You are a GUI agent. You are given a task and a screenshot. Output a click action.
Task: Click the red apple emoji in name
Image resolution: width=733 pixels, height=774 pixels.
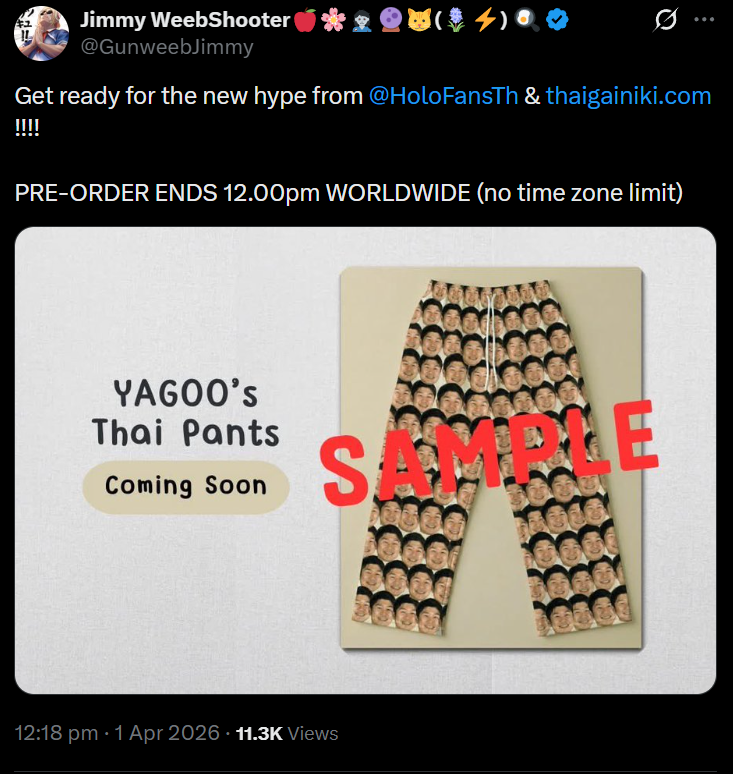click(305, 20)
